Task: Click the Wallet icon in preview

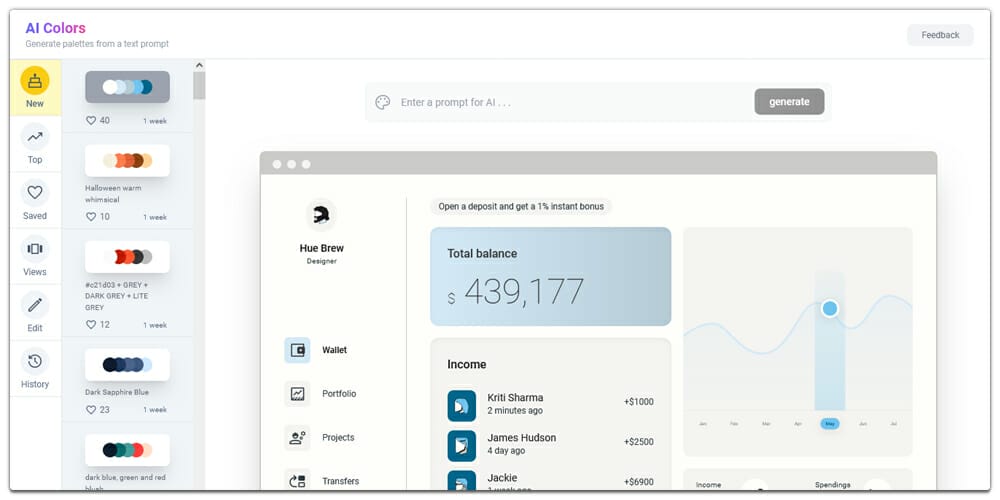Action: pyautogui.click(x=297, y=350)
